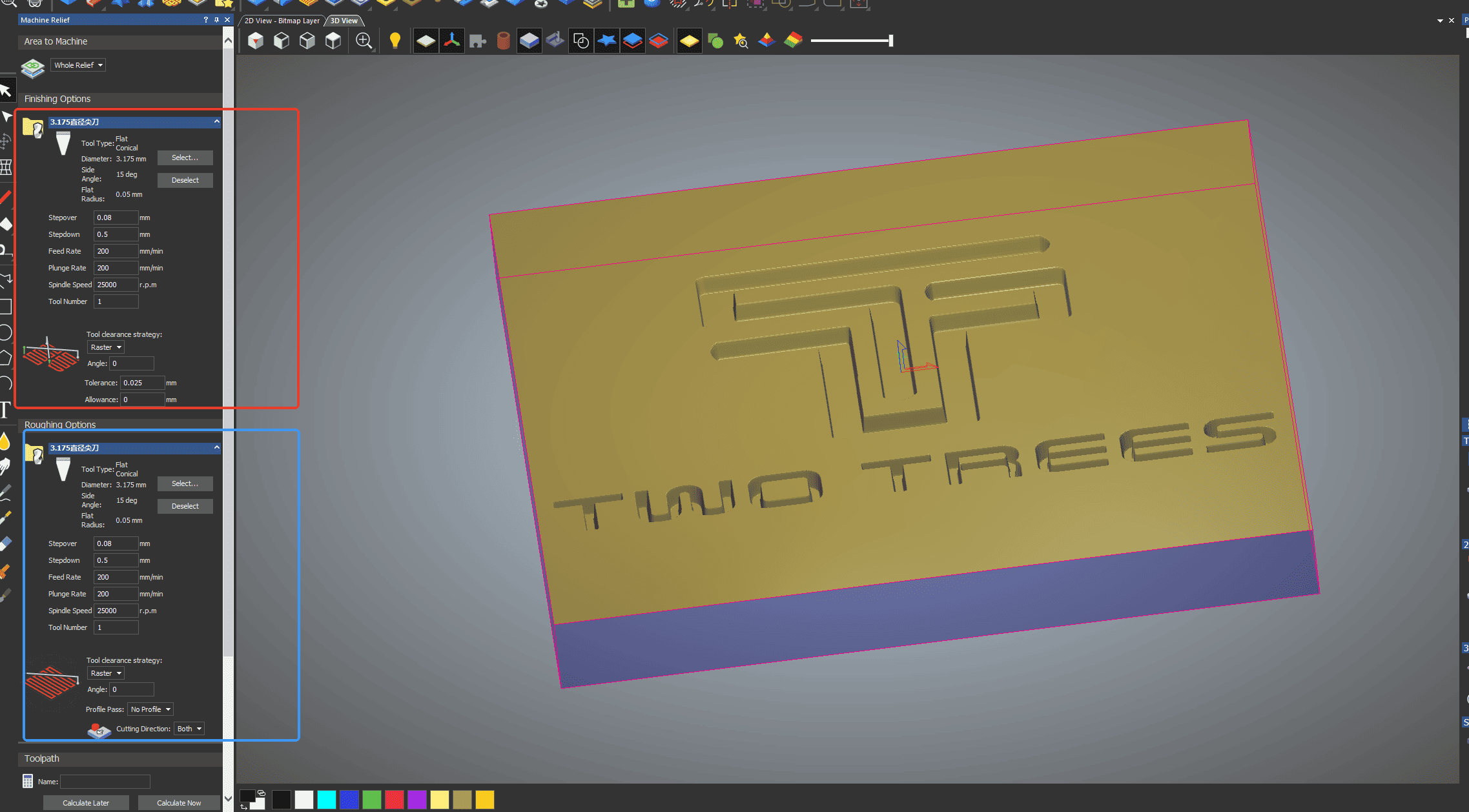Pick the orange-yellow colour swatch
The height and width of the screenshot is (812, 1469).
pyautogui.click(x=485, y=800)
